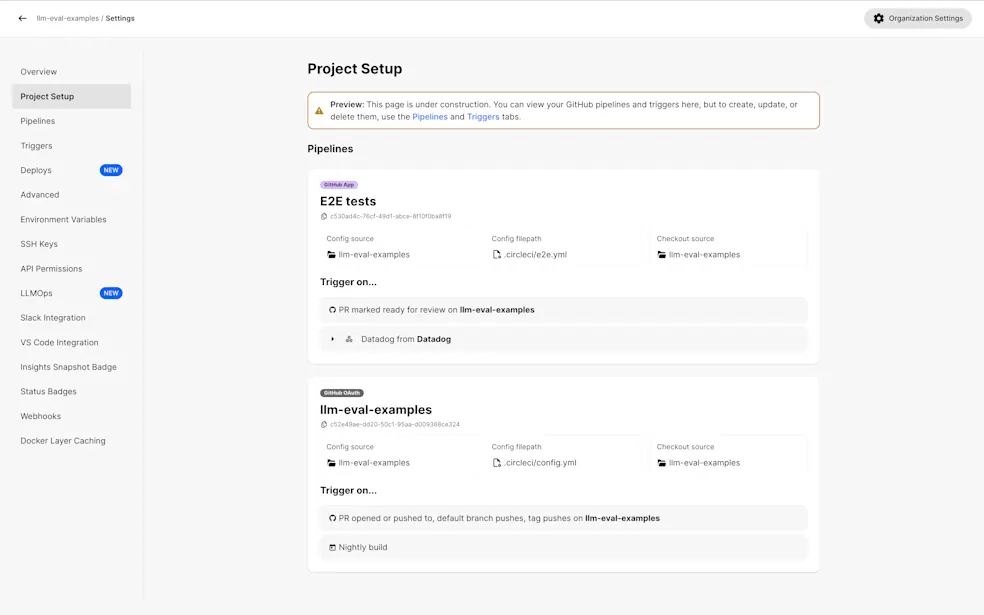
Task: Click the calendar icon on the Nightly build trigger
Action: (x=334, y=547)
